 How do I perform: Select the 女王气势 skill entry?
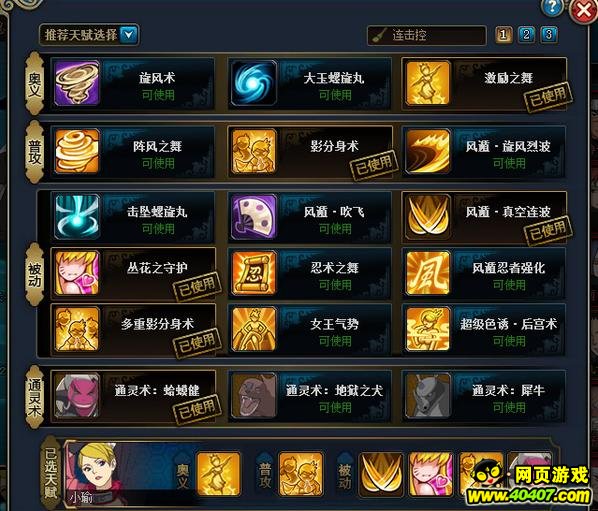(310, 330)
